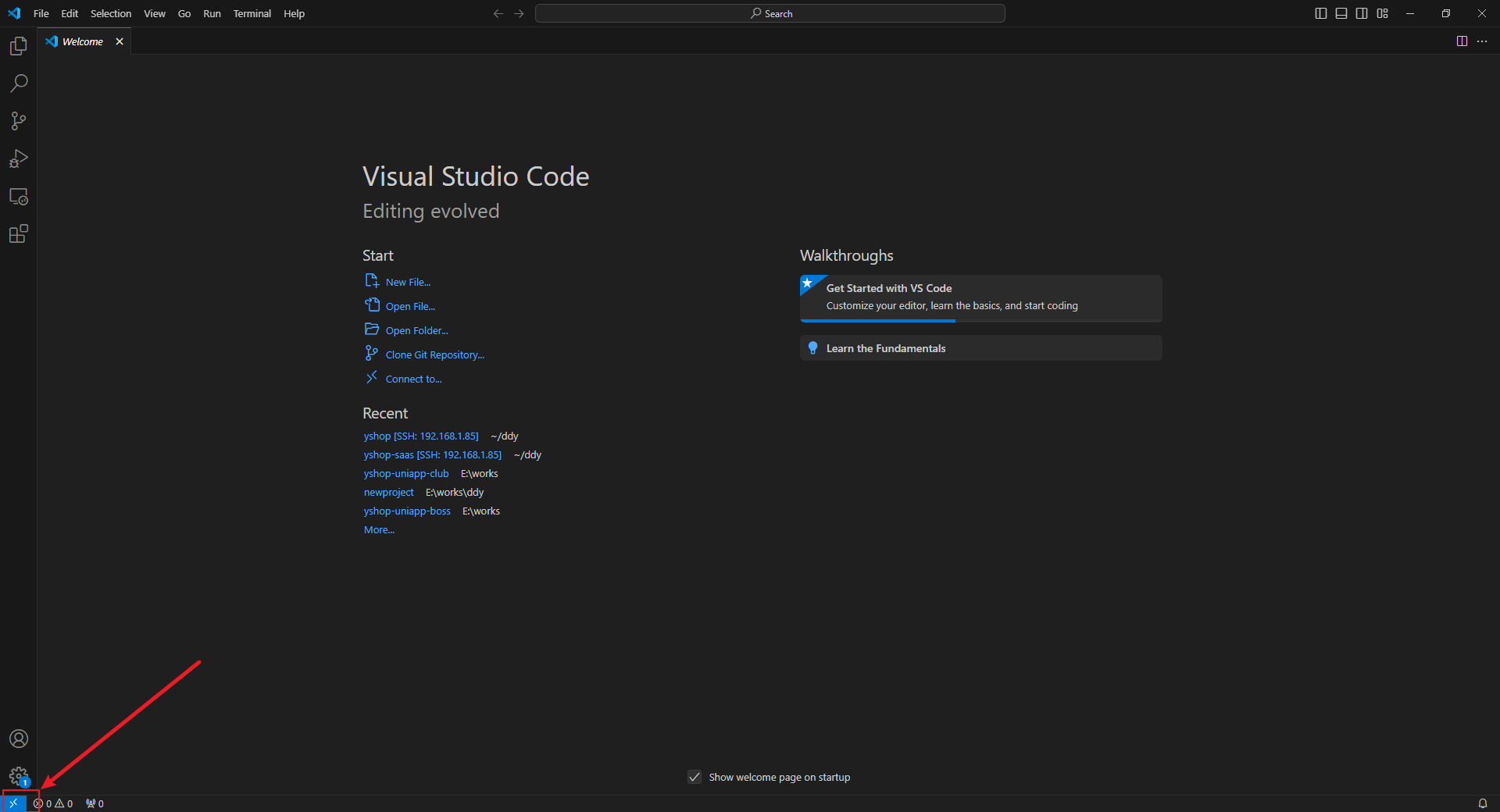Open the Selection menu
The width and height of the screenshot is (1500, 812).
point(111,13)
